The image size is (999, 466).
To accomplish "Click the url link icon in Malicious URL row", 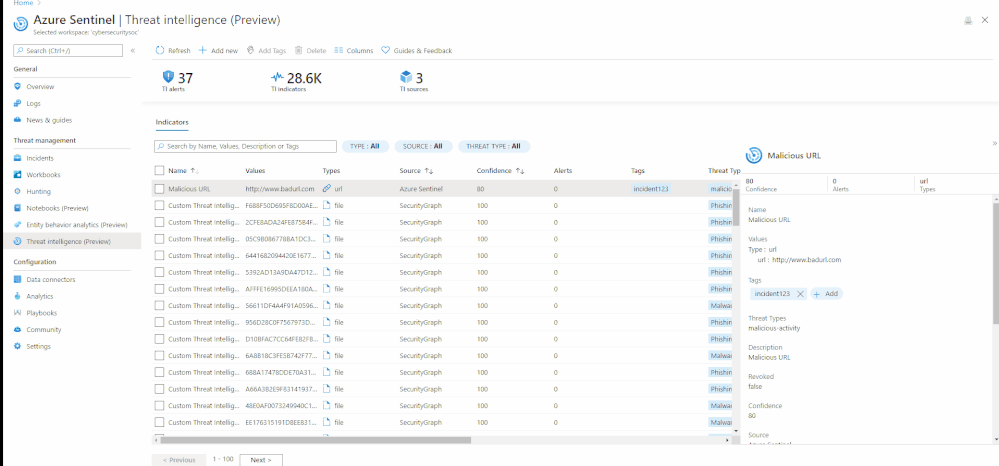I will (327, 189).
